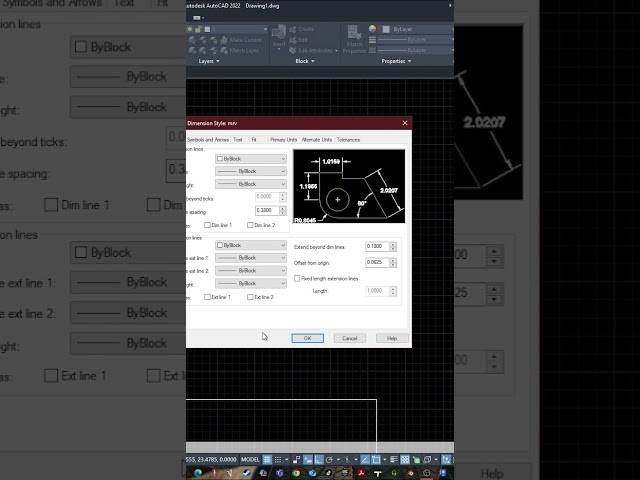
Task: Toggle dynamic input icon in the status bar
Action: 308,460
